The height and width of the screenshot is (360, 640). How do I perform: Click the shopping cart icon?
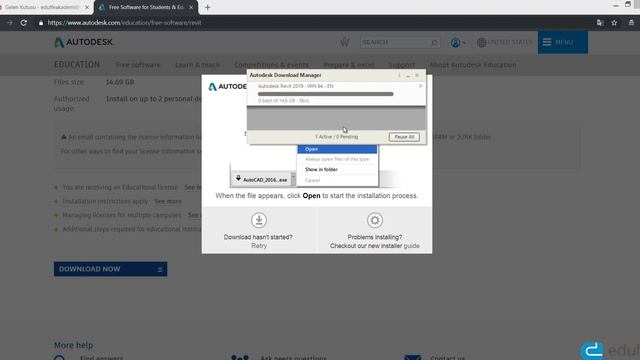pos(345,42)
